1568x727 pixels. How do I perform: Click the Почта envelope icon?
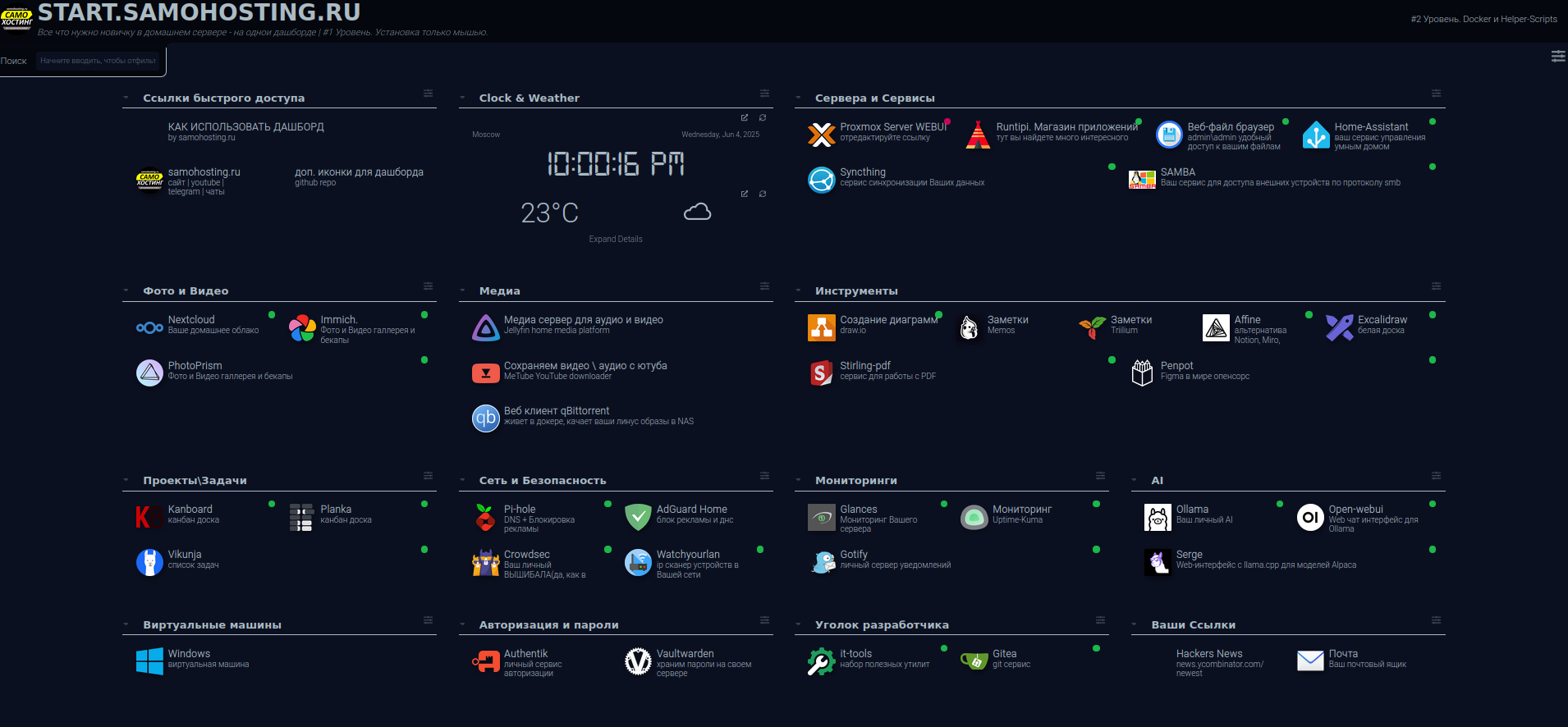click(x=1310, y=661)
